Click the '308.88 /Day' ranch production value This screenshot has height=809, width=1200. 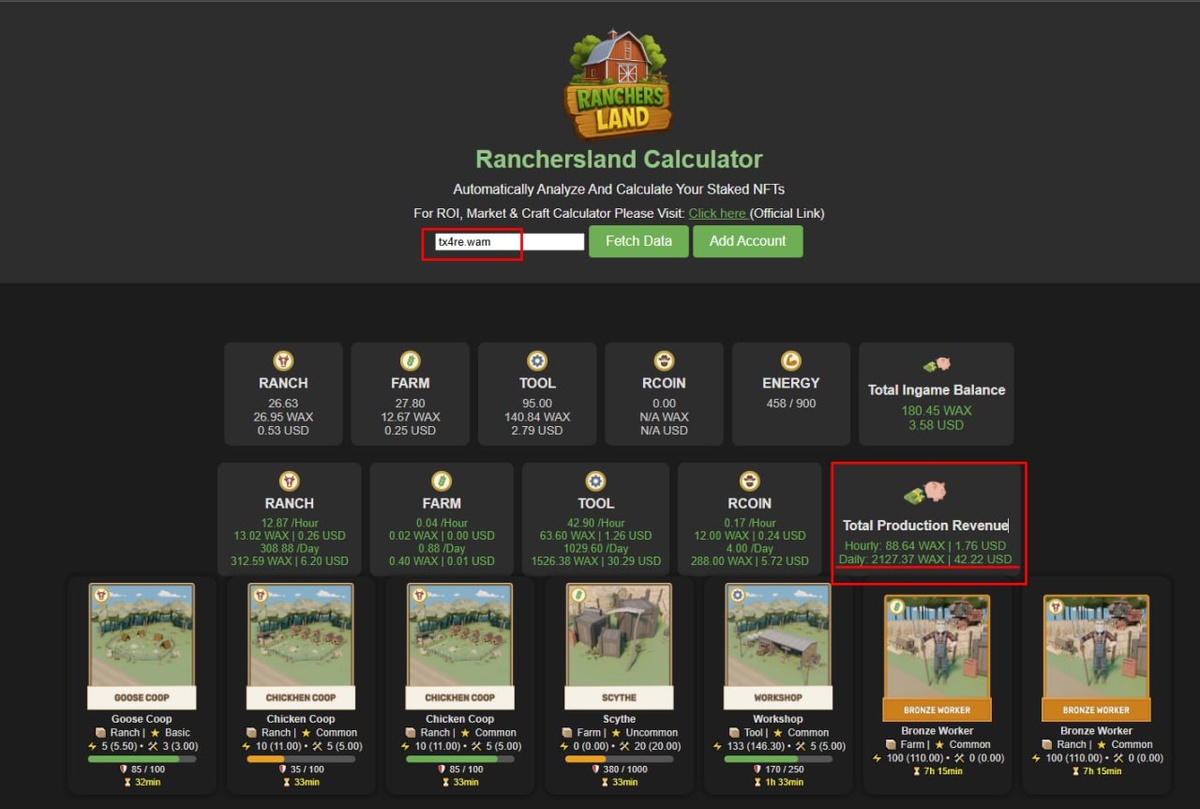pyautogui.click(x=289, y=549)
